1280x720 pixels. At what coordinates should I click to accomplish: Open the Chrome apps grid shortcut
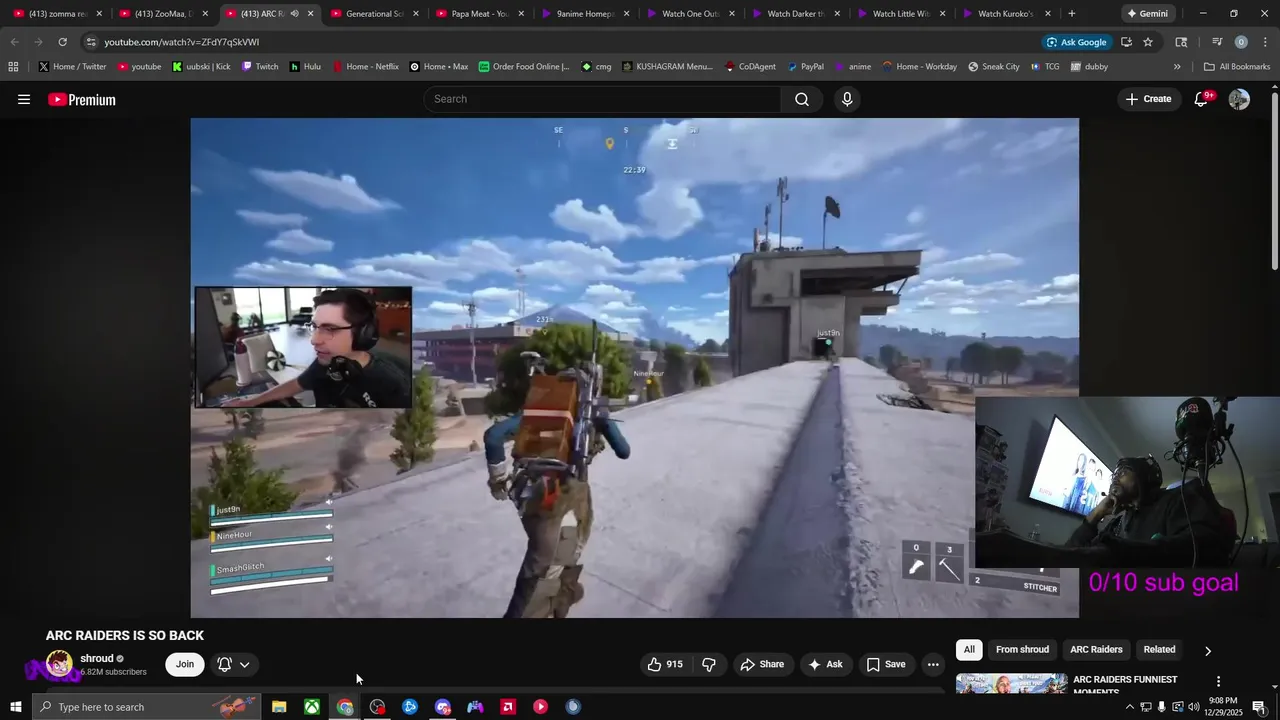(x=13, y=67)
